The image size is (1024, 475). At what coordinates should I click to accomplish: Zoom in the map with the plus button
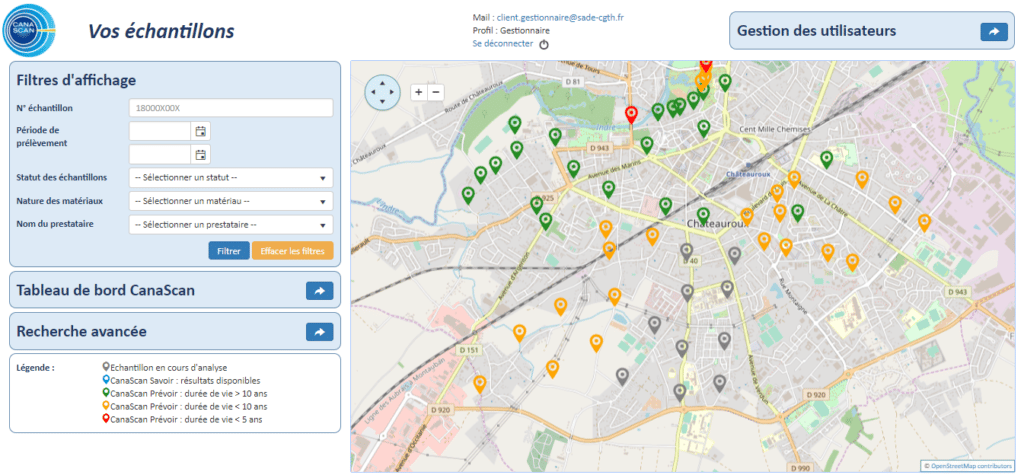419,93
